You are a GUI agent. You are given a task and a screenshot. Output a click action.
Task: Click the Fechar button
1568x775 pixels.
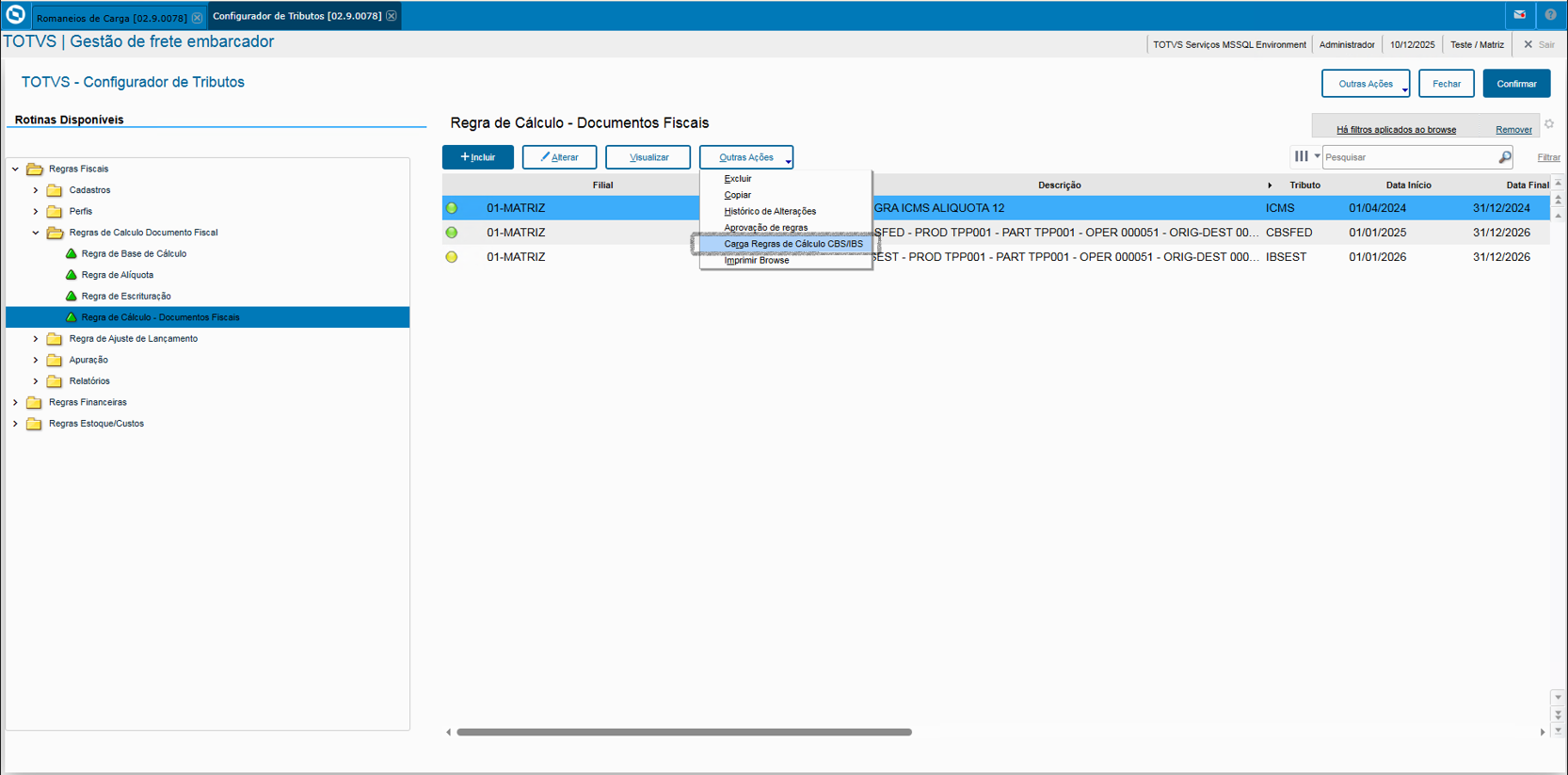click(x=1447, y=84)
